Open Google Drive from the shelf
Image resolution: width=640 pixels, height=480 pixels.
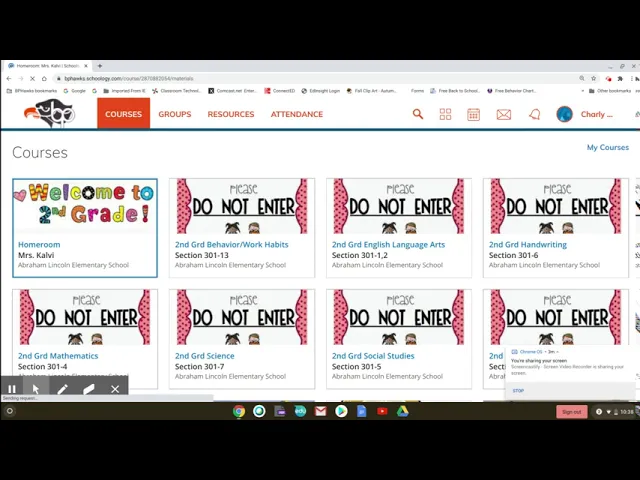tap(402, 411)
